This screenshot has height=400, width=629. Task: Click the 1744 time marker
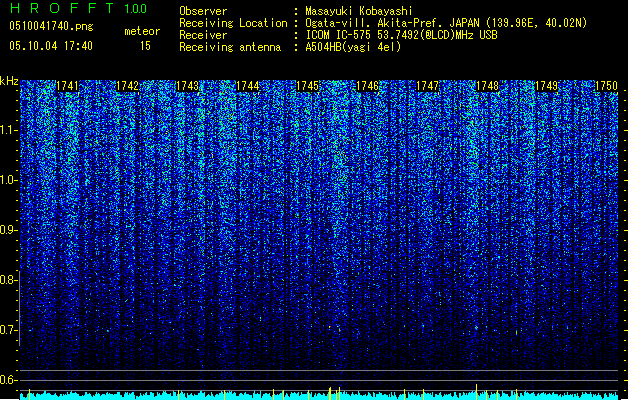(x=248, y=86)
